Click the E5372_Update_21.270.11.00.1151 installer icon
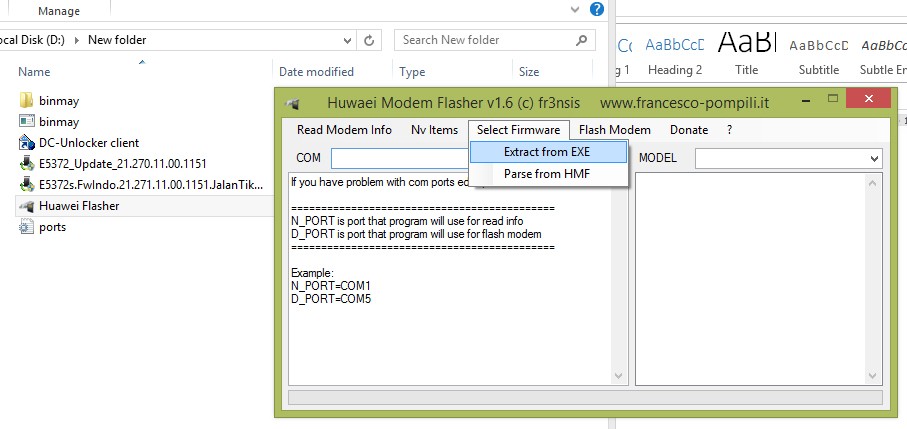The height and width of the screenshot is (429, 907). click(26, 164)
